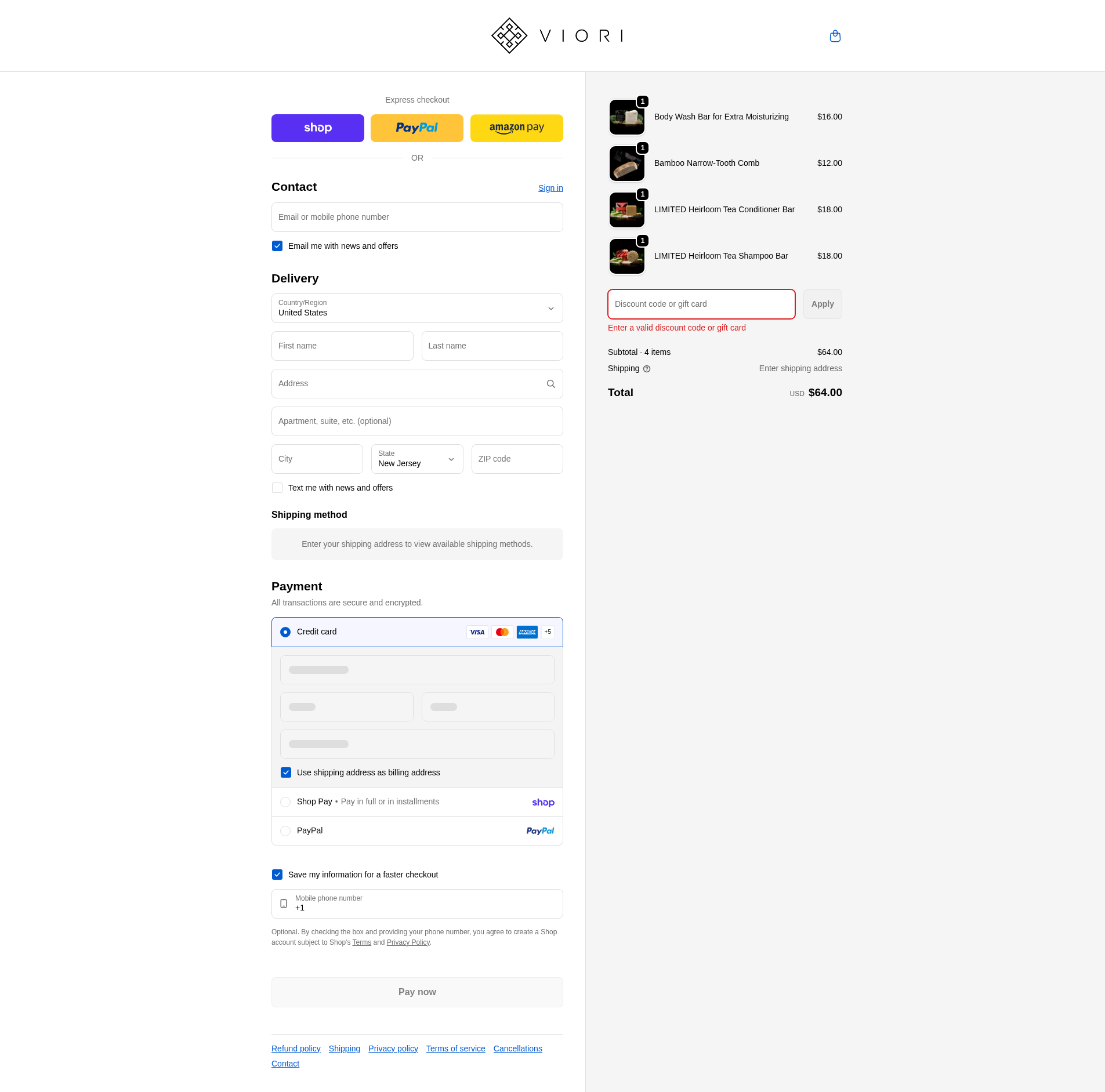
Task: Open the Refund policy link
Action: coord(296,1049)
